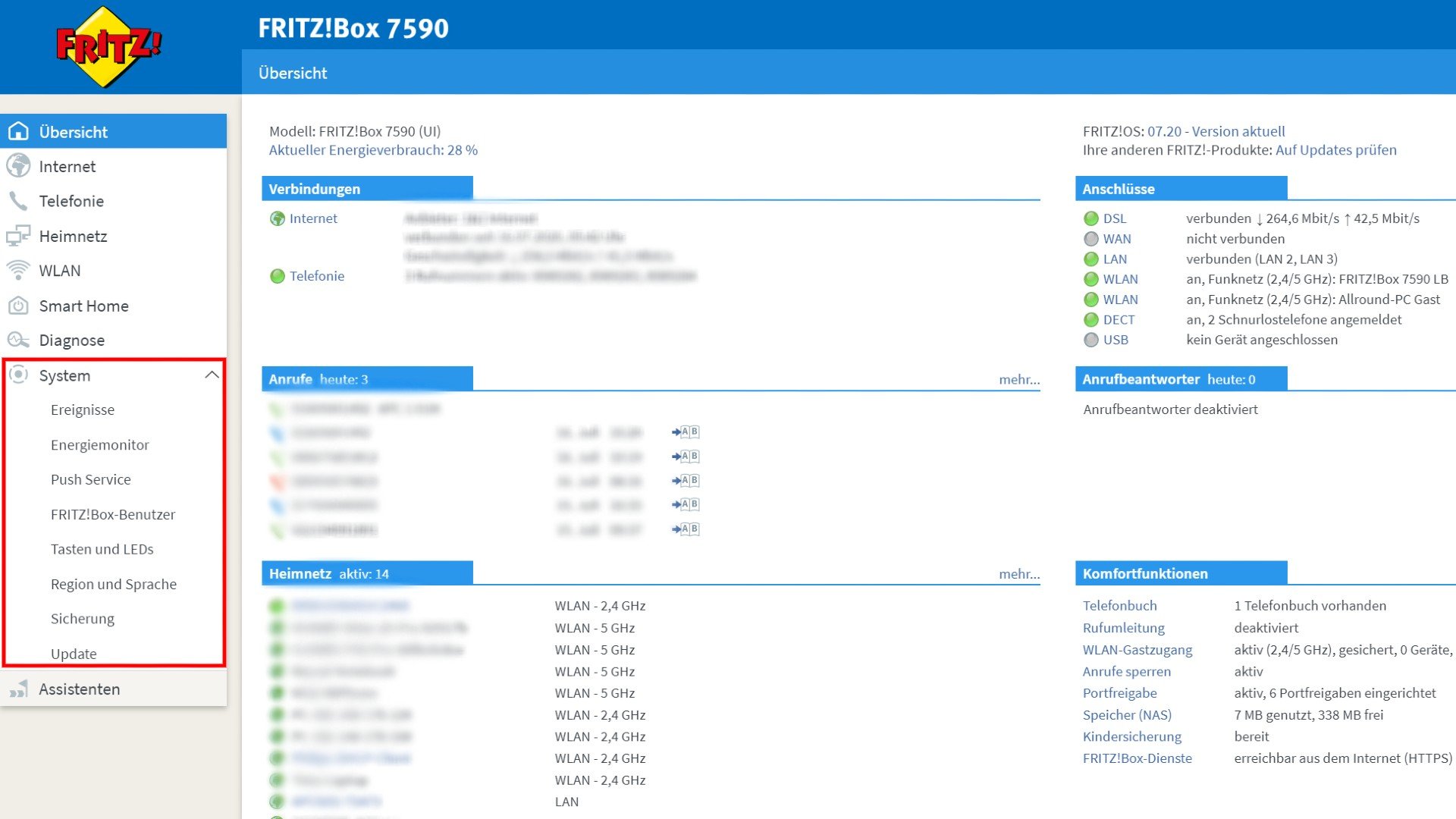This screenshot has width=1456, height=819.
Task: Click the green DECT status LED
Action: tap(1091, 320)
